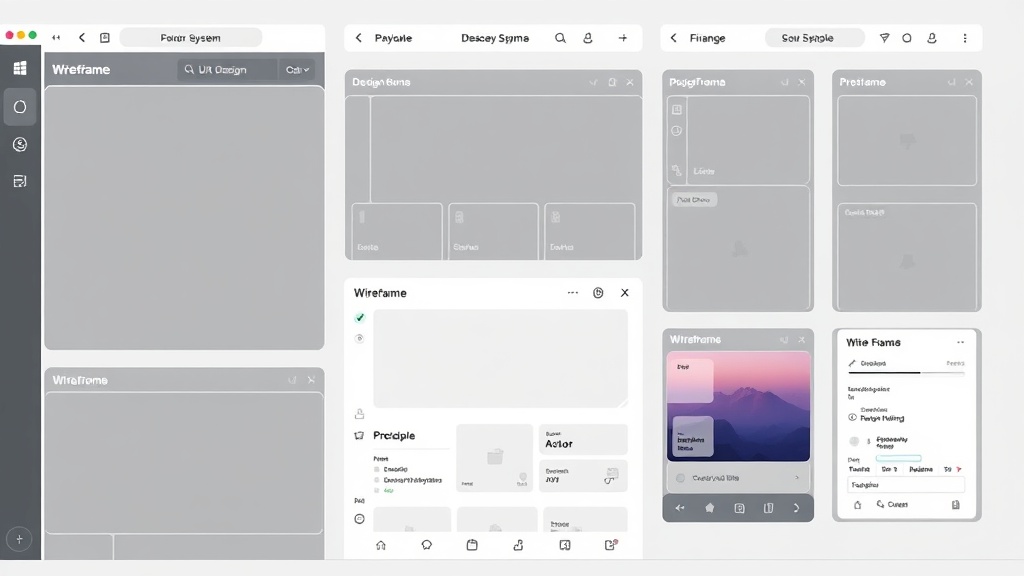
Task: Click the share icon in Wirefame bottom bar
Action: pos(519,545)
